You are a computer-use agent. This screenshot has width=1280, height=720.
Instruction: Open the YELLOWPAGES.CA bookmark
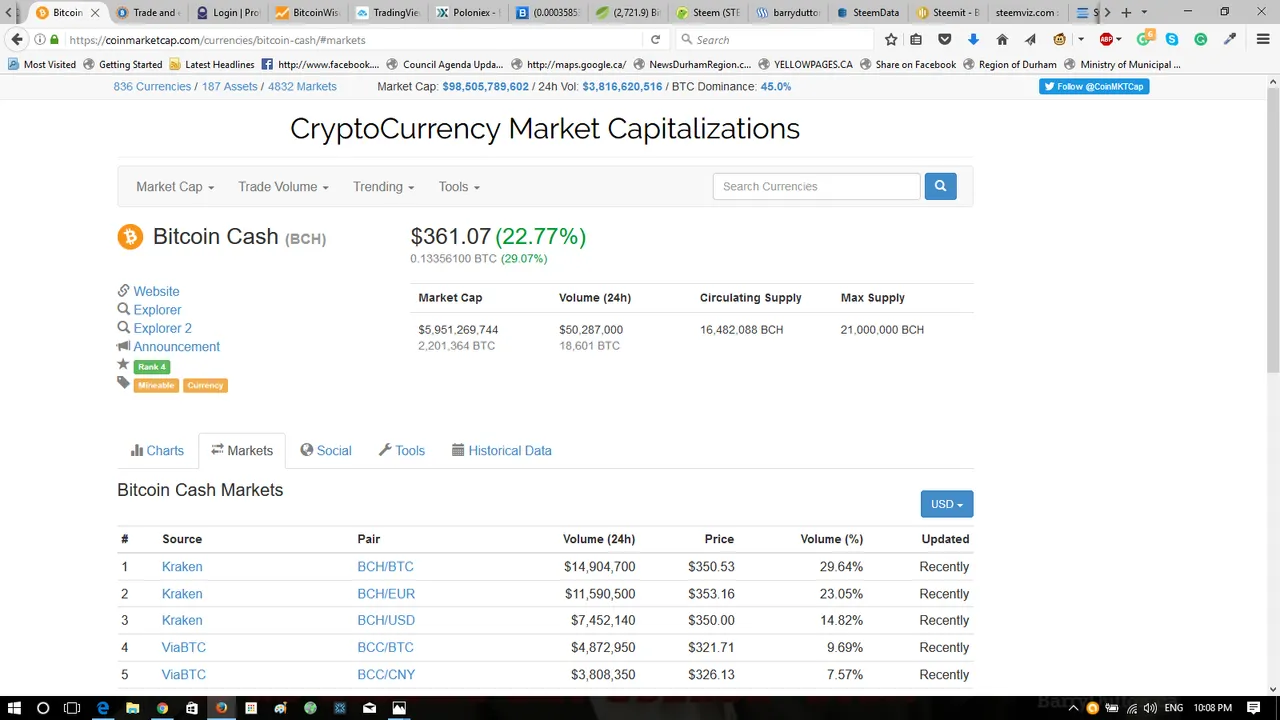805,64
